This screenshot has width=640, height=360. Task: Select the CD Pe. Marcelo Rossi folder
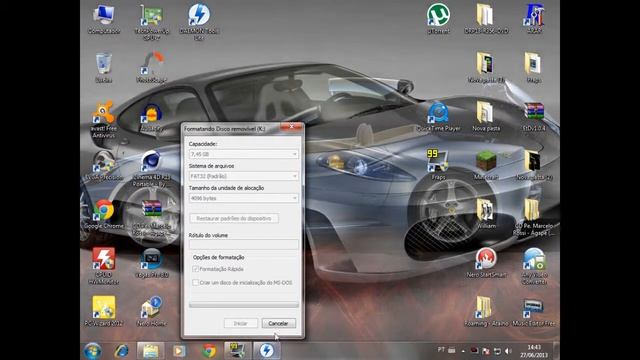(534, 217)
